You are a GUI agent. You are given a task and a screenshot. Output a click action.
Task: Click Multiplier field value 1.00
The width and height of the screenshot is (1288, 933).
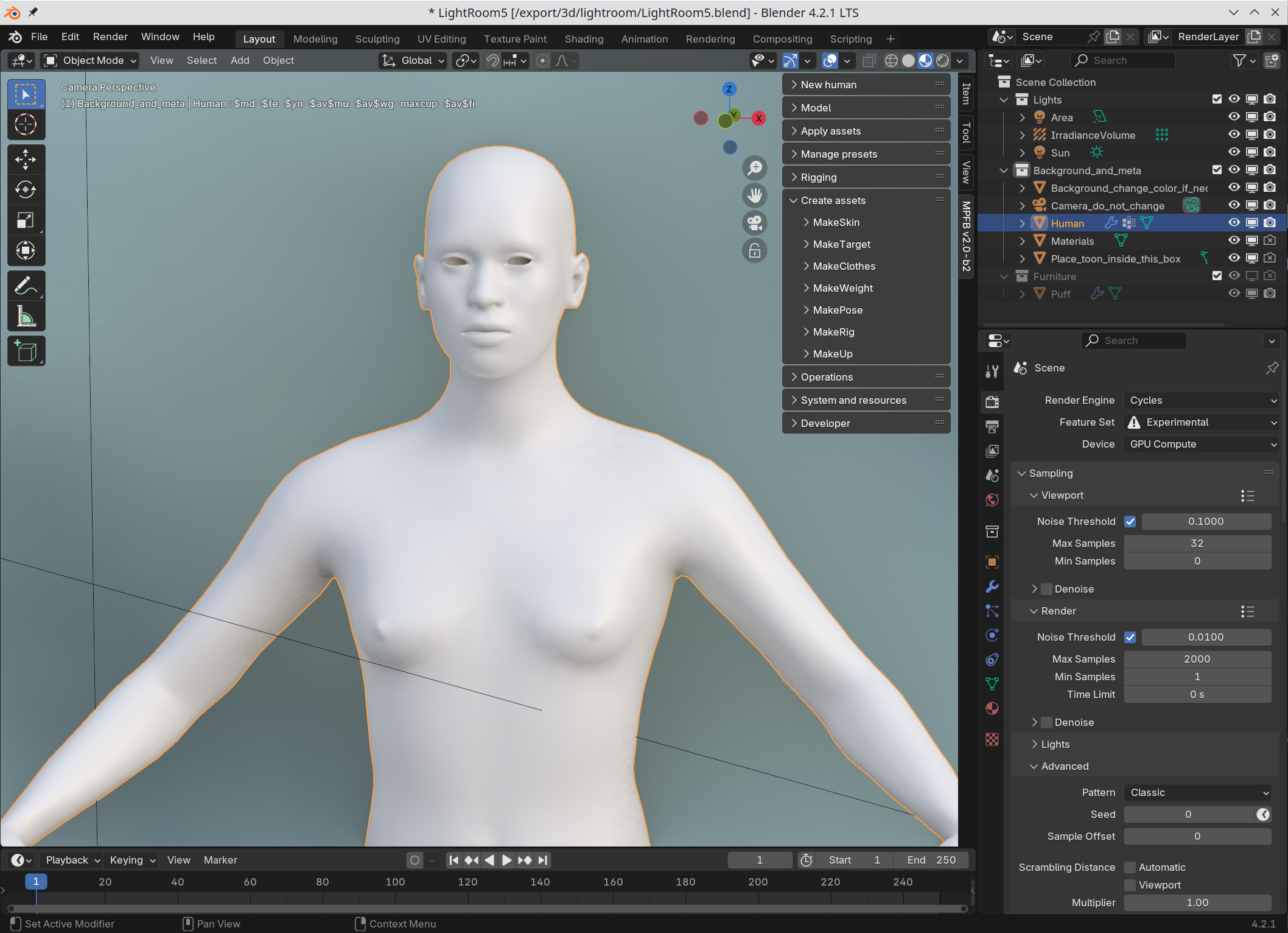click(x=1197, y=903)
